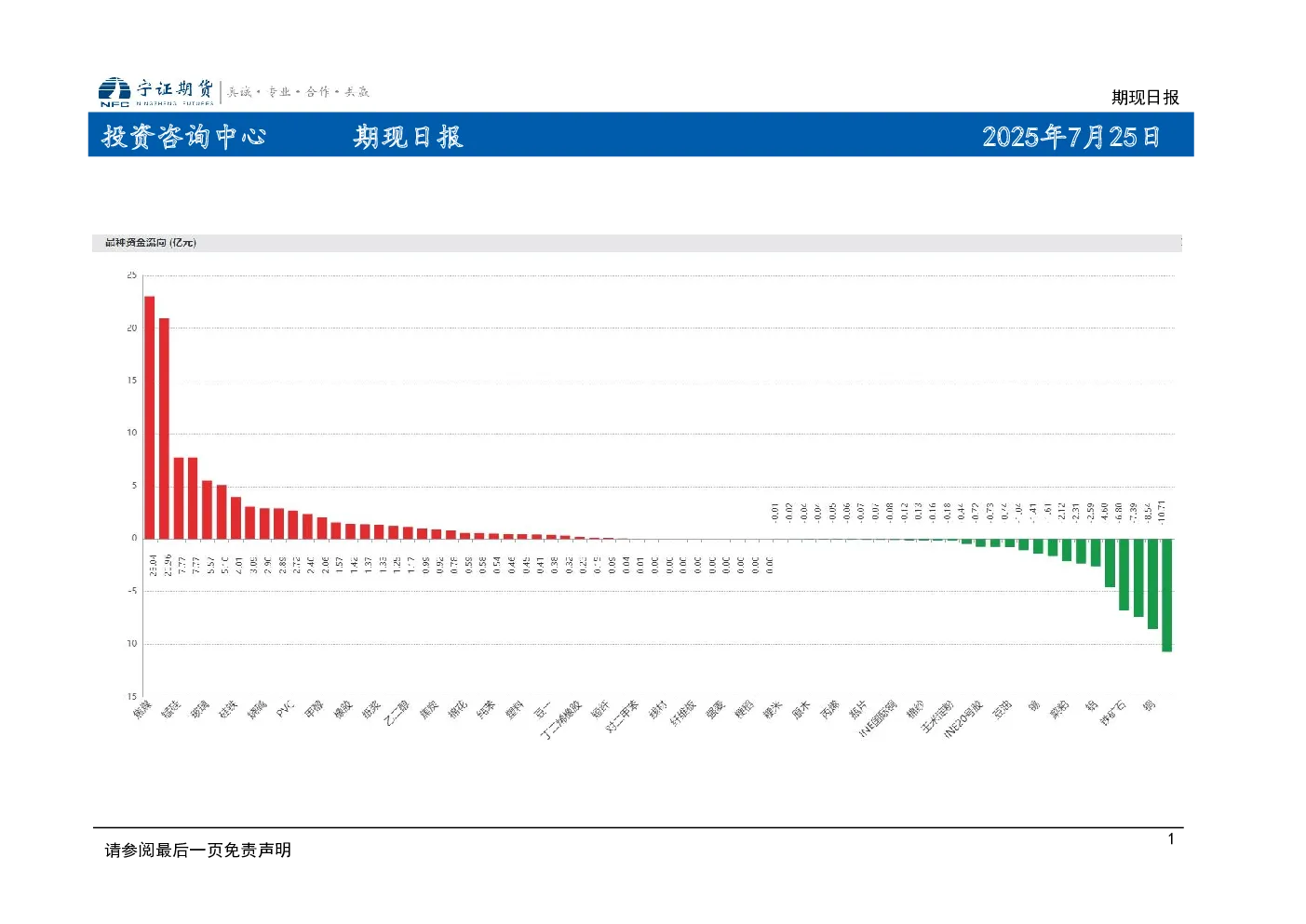Click the x-axis label INE20号胶
This screenshot has width=1306, height=924.
point(963,719)
